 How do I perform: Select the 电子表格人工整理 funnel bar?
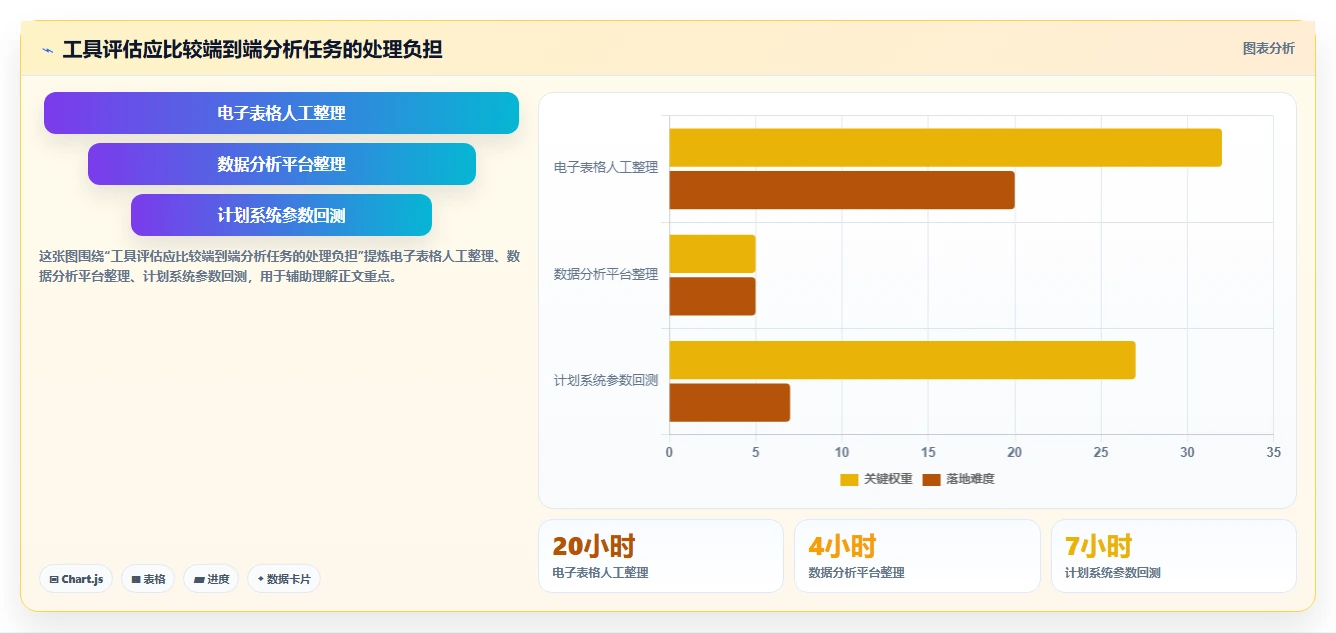click(x=281, y=113)
